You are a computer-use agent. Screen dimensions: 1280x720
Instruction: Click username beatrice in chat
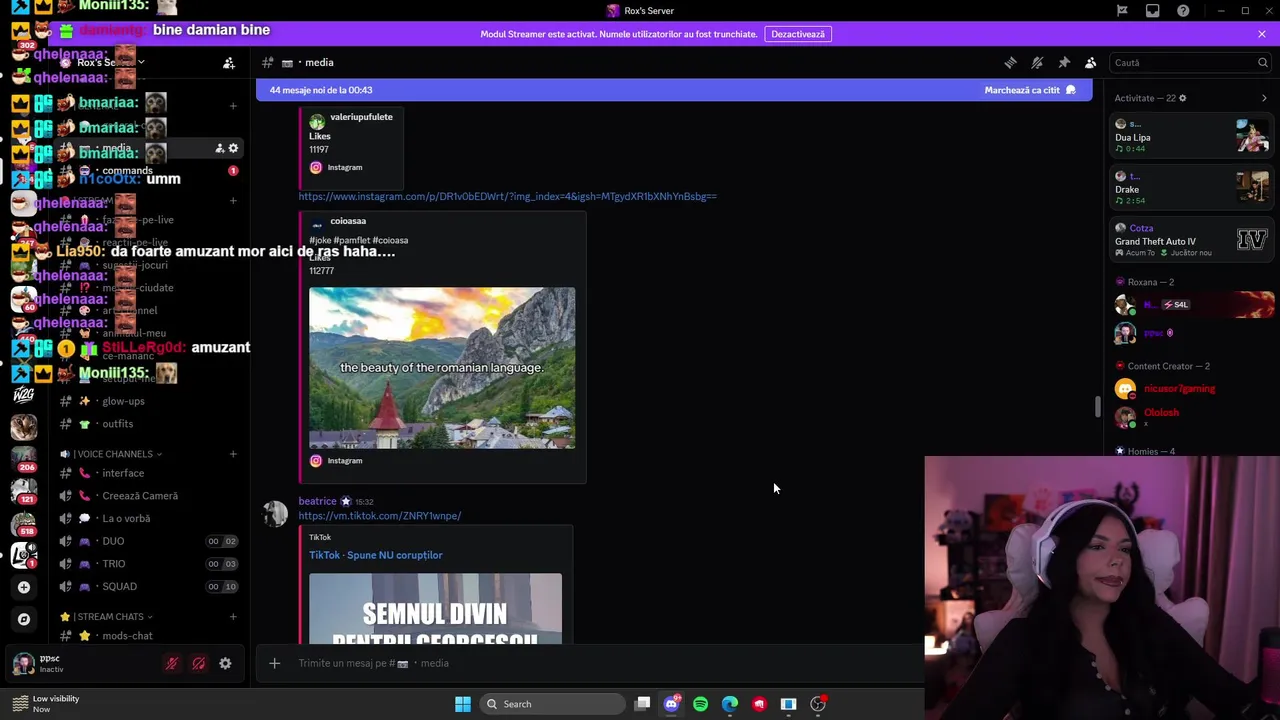point(317,501)
